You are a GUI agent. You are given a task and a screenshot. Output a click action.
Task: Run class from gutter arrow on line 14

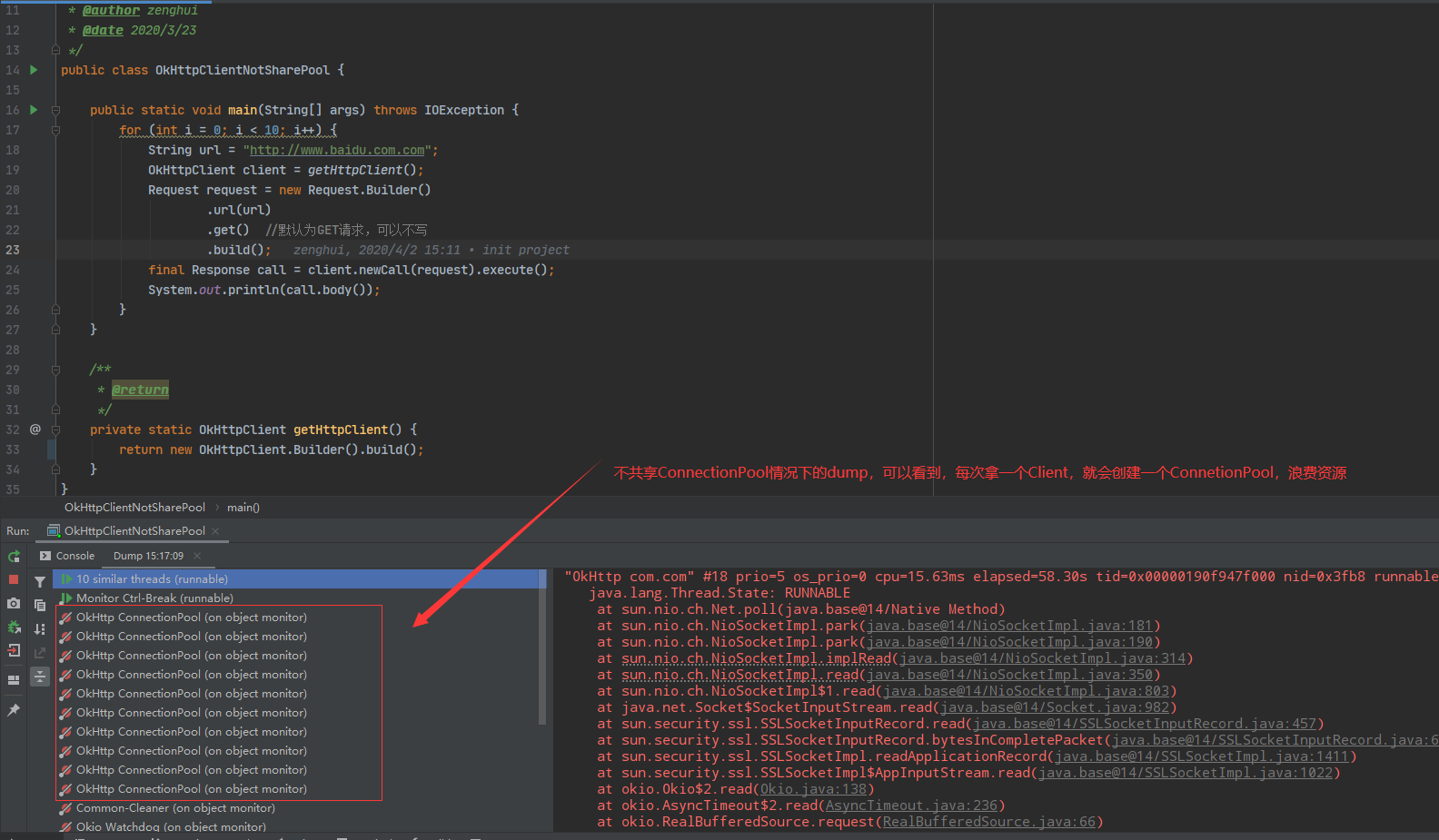34,70
